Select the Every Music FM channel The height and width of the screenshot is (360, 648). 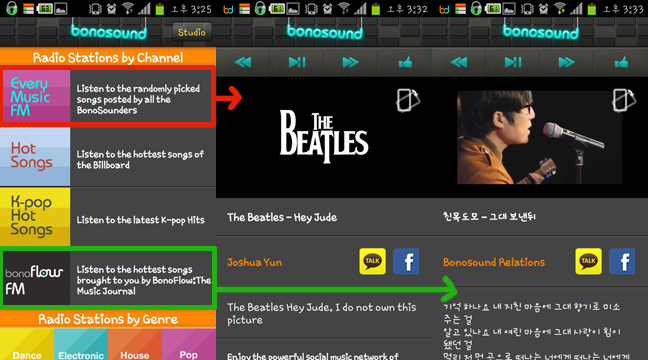point(107,96)
